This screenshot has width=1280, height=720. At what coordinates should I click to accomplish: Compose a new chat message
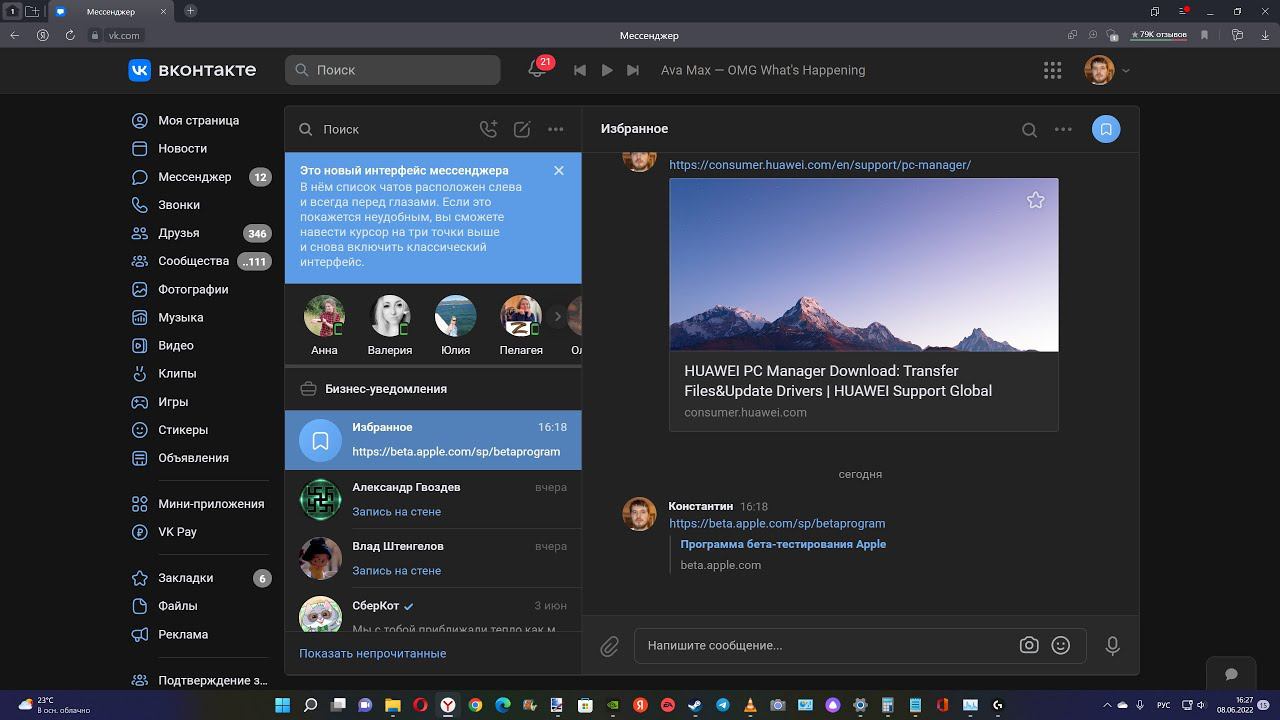tap(522, 129)
